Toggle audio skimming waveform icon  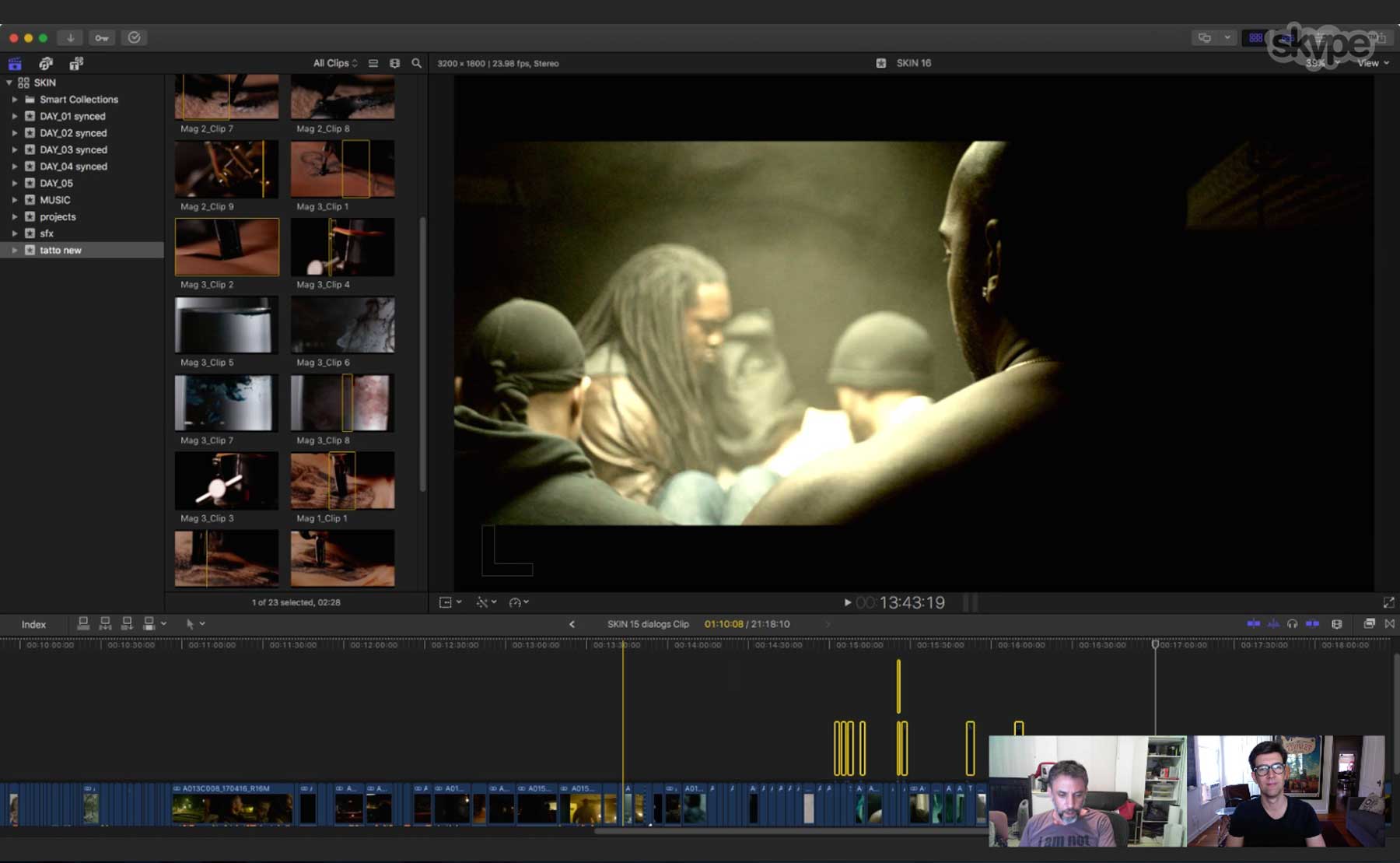pyautogui.click(x=1273, y=623)
